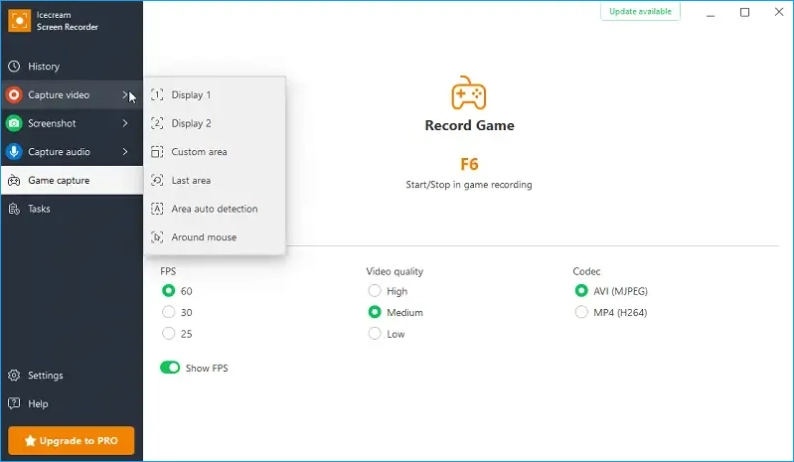
Task: Click the Settings gear icon
Action: tap(14, 375)
